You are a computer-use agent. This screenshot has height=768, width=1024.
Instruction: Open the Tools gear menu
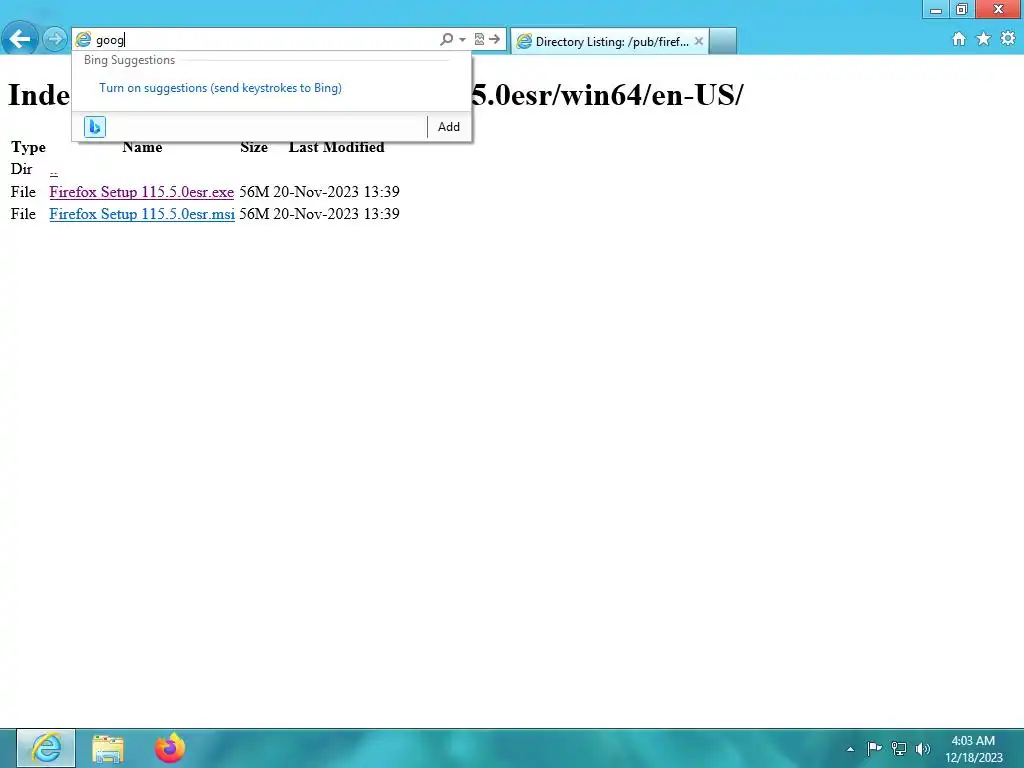pyautogui.click(x=1008, y=39)
